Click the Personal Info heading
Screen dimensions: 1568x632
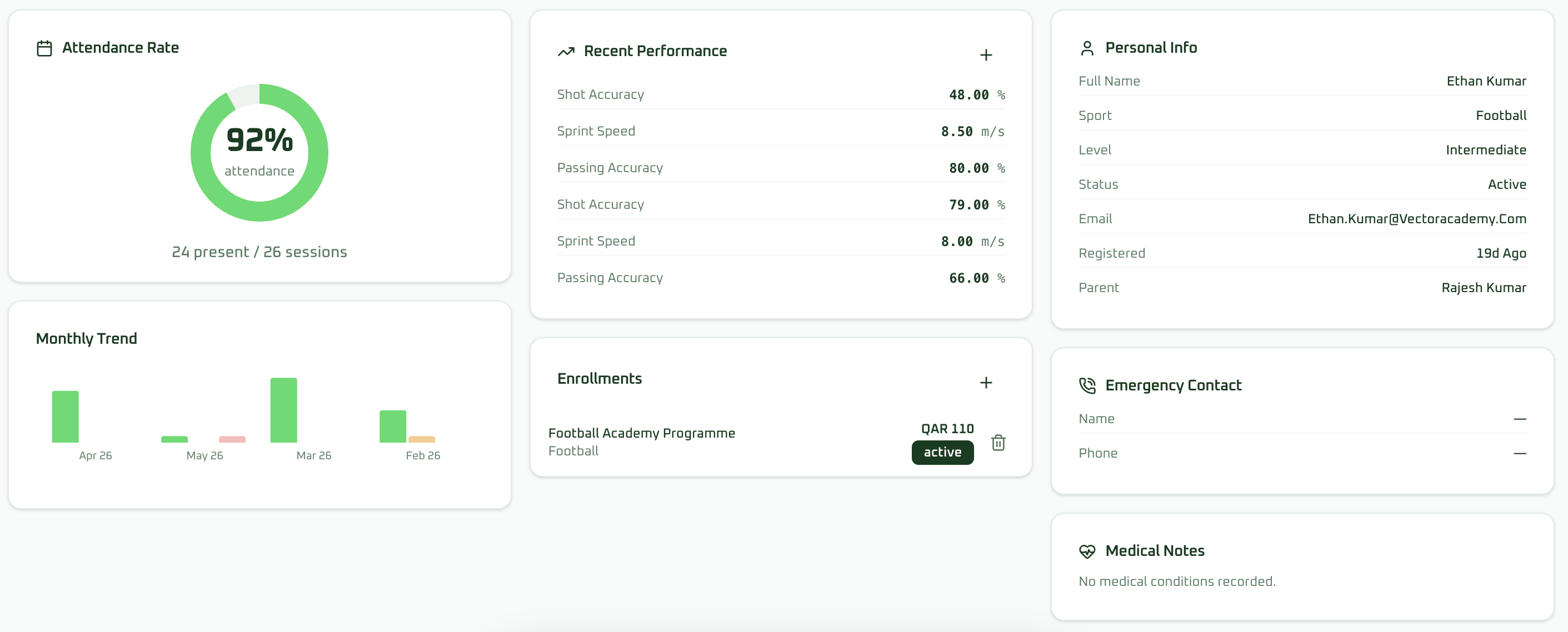[1151, 48]
